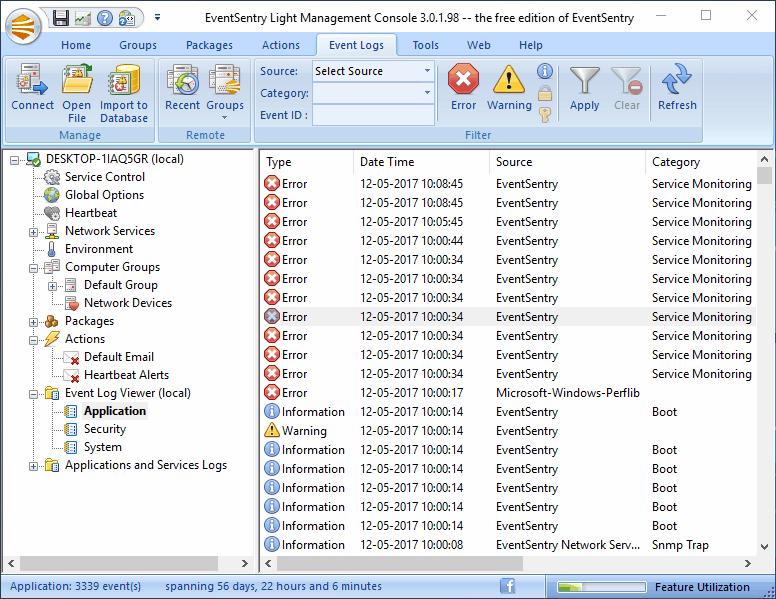
Task: Collapse the Event Log Viewer (local) node
Action: (x=33, y=394)
